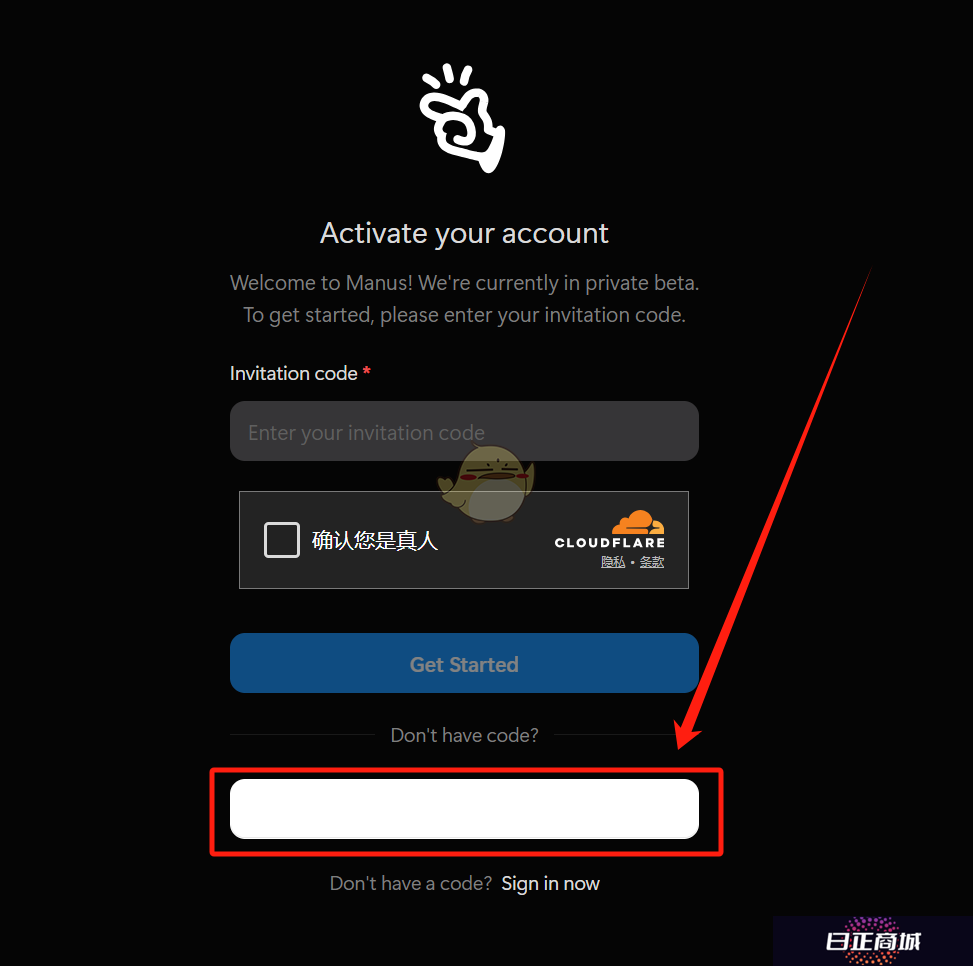This screenshot has height=966, width=973.
Task: Click the Don't have code? divider text
Action: (464, 735)
